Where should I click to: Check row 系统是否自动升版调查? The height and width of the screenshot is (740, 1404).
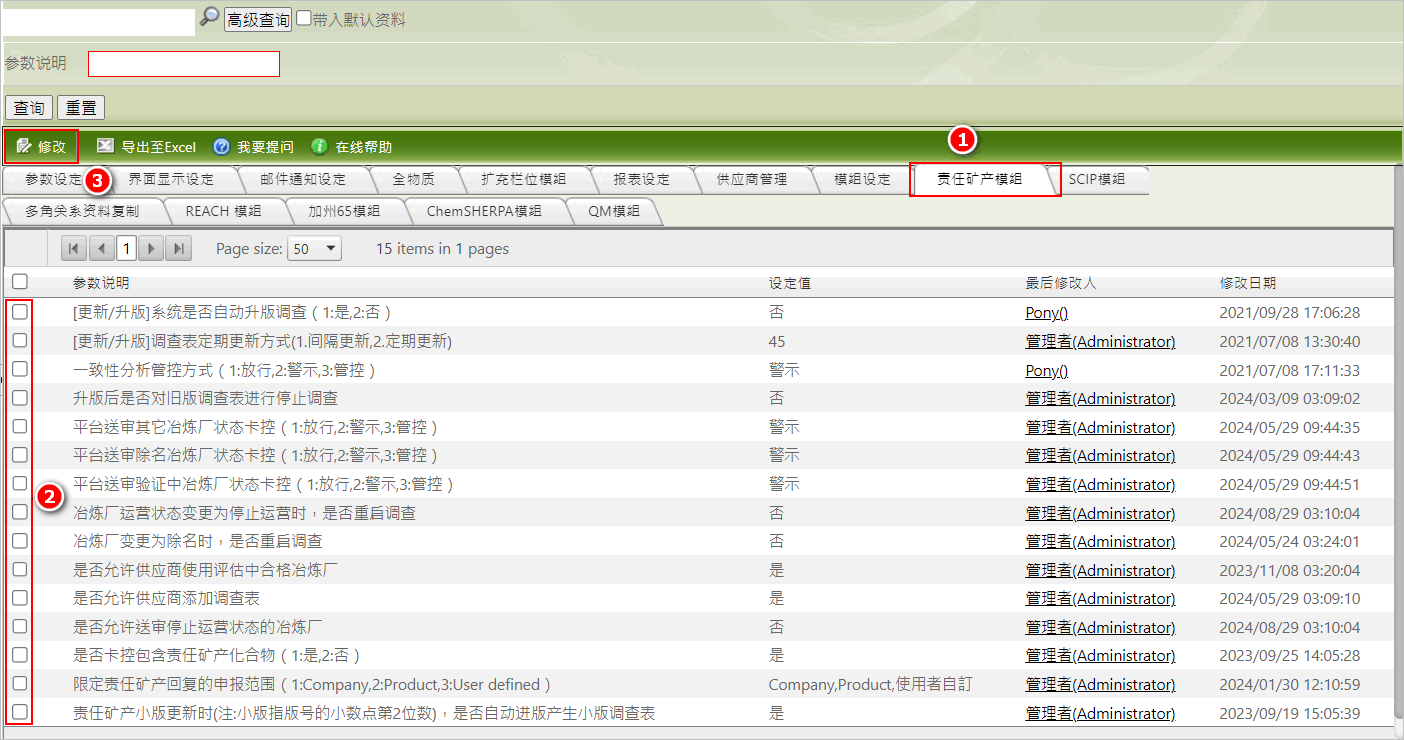(x=19, y=312)
